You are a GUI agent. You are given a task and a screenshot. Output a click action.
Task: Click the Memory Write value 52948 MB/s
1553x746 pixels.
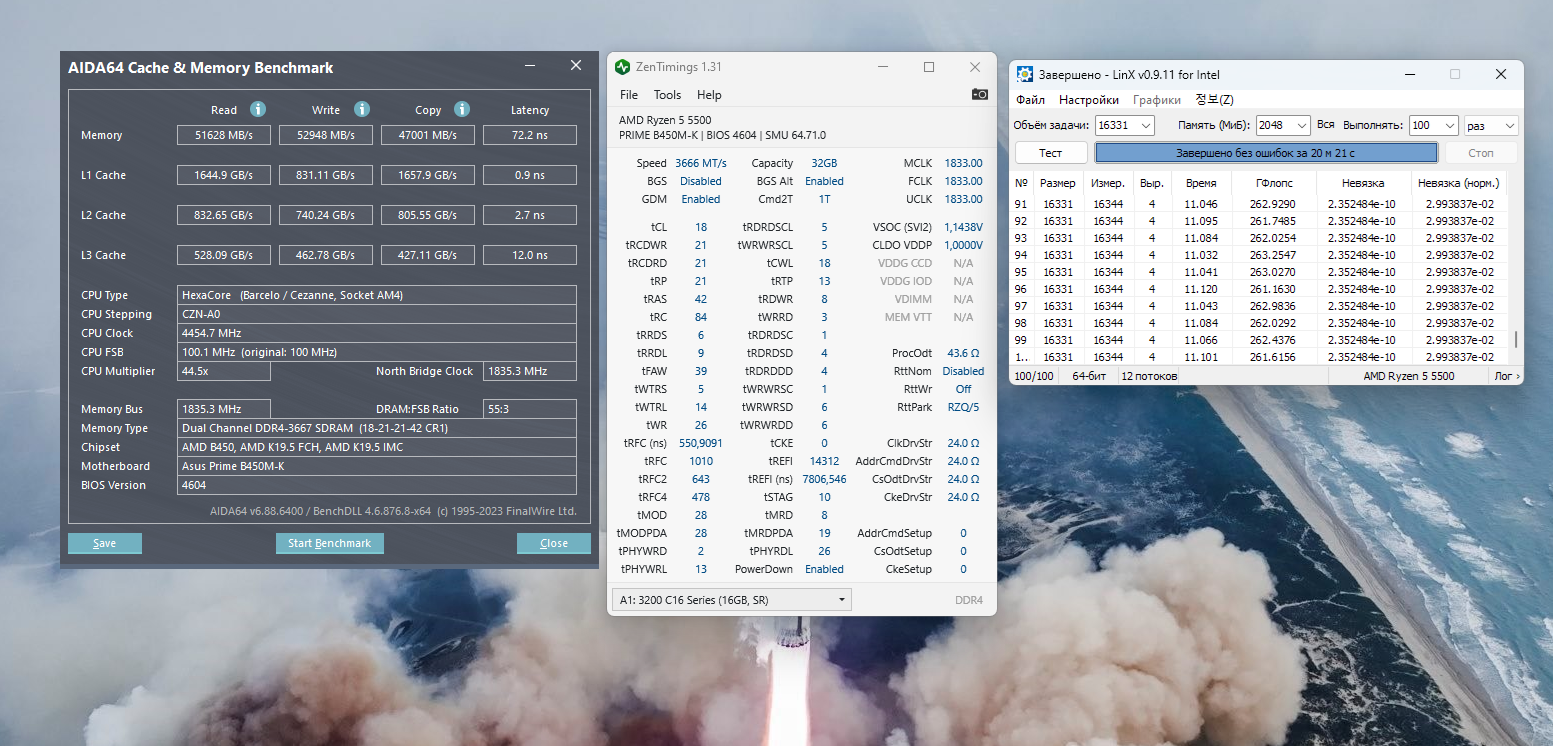(x=326, y=135)
